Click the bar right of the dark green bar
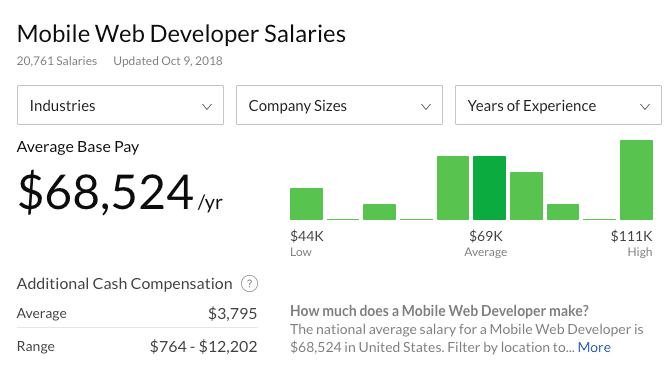Image resolution: width=665 pixels, height=368 pixels. click(x=526, y=196)
